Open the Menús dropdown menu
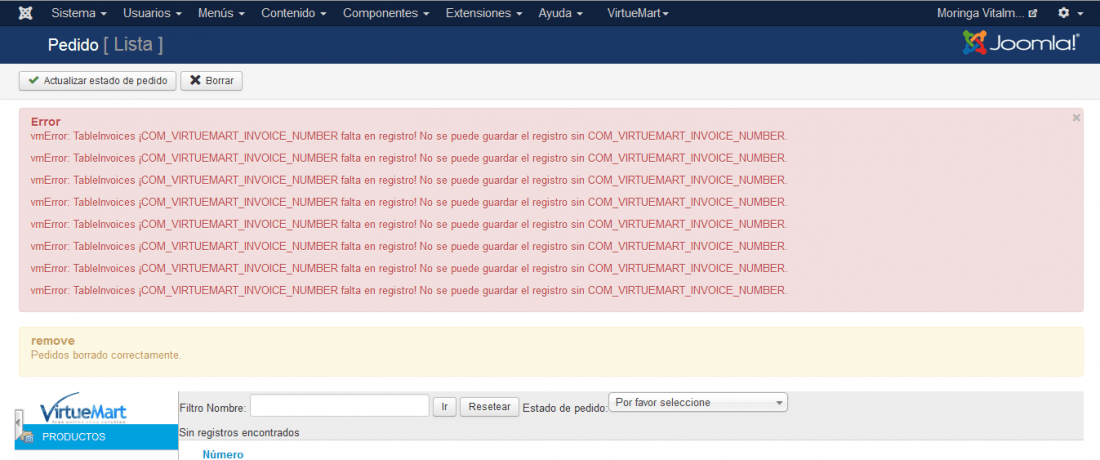Image resolution: width=1100 pixels, height=460 pixels. click(x=222, y=13)
